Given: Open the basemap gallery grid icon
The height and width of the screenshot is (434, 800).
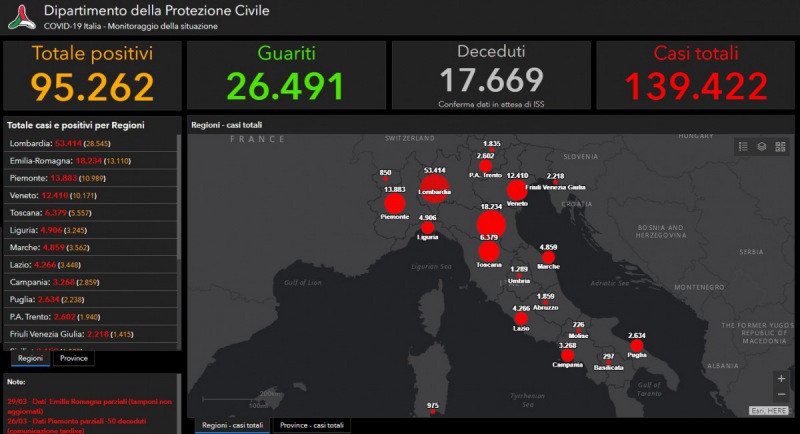Looking at the screenshot, I should point(780,146).
